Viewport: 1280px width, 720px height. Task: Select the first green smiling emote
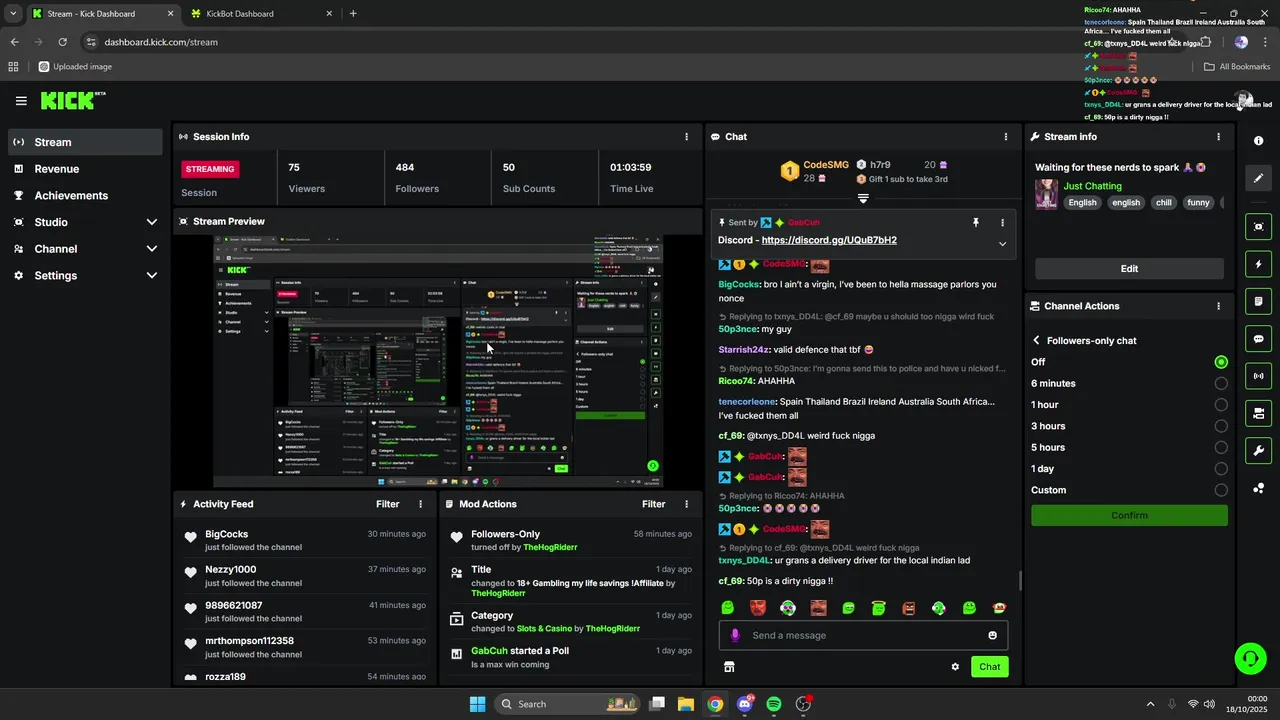tap(728, 608)
